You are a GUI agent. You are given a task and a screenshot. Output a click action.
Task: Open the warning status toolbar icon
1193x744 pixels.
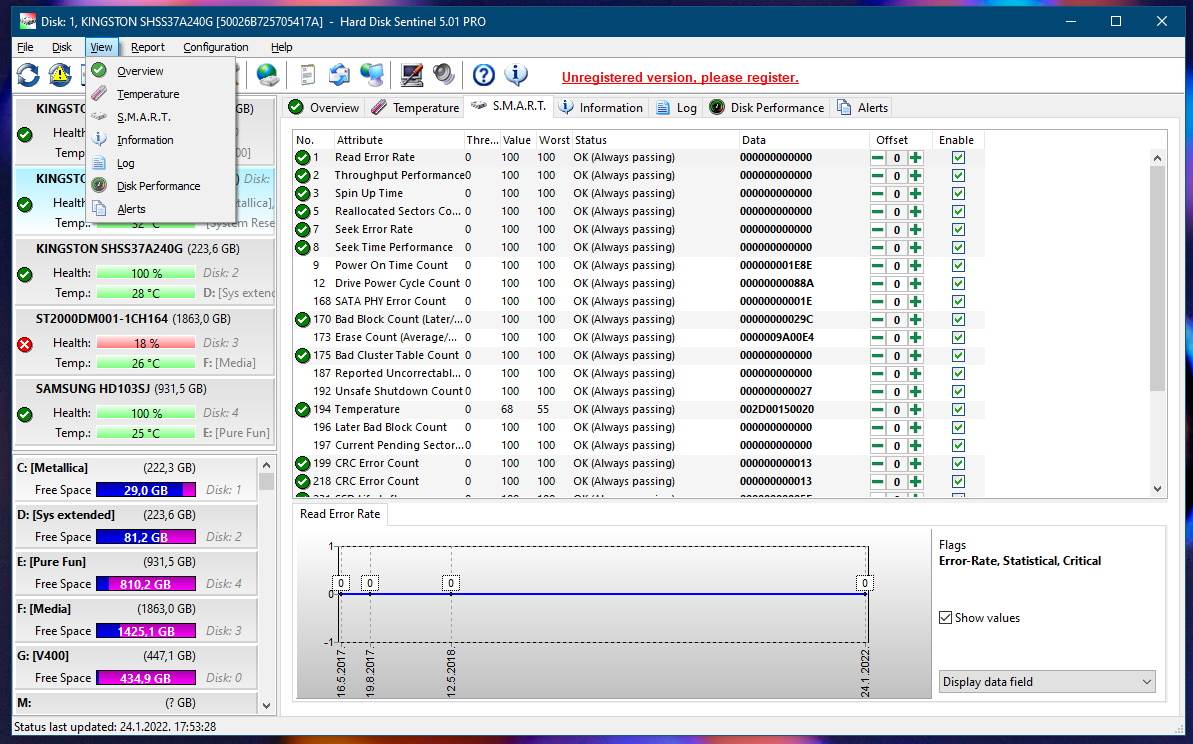coord(59,75)
